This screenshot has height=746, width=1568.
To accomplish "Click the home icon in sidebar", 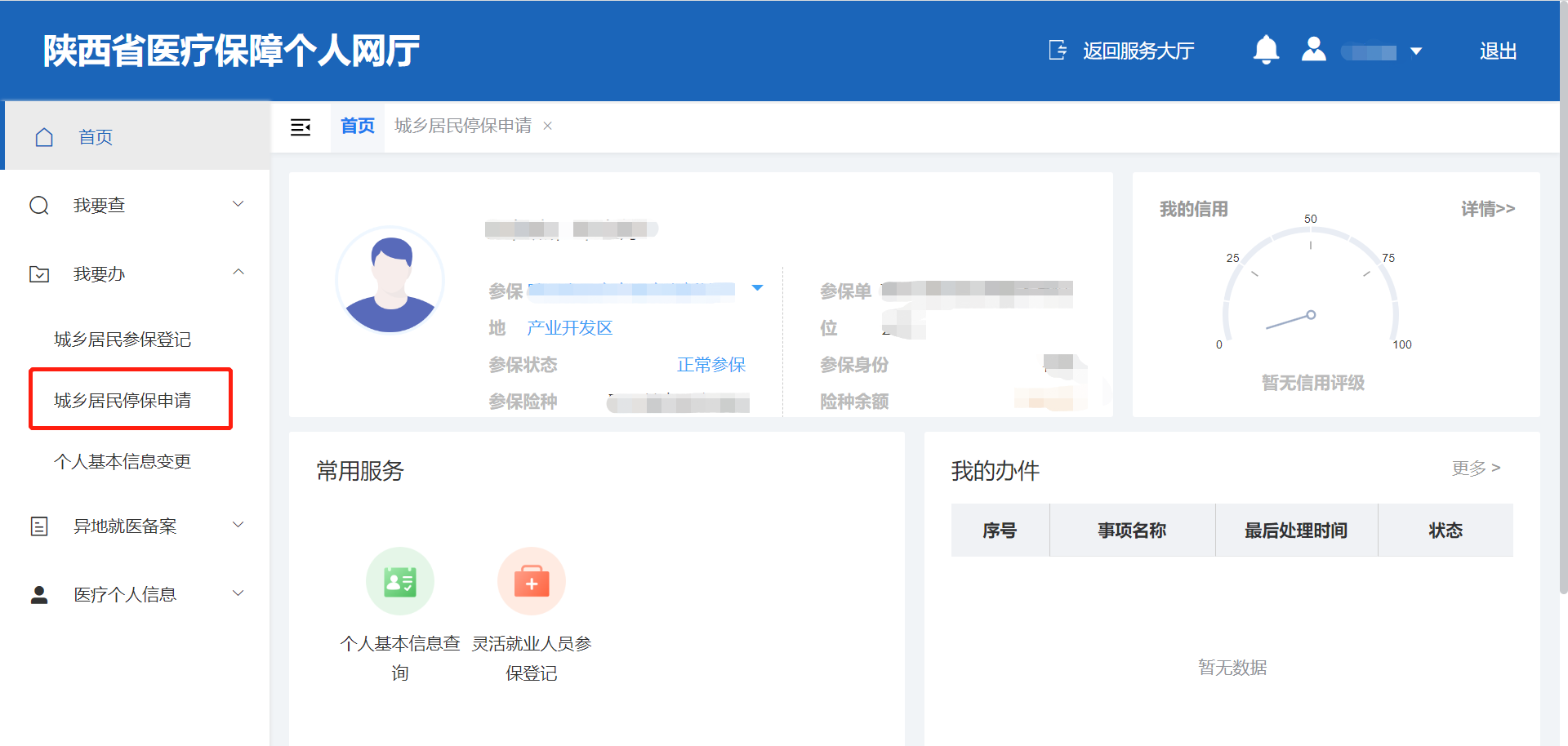I will (x=44, y=137).
